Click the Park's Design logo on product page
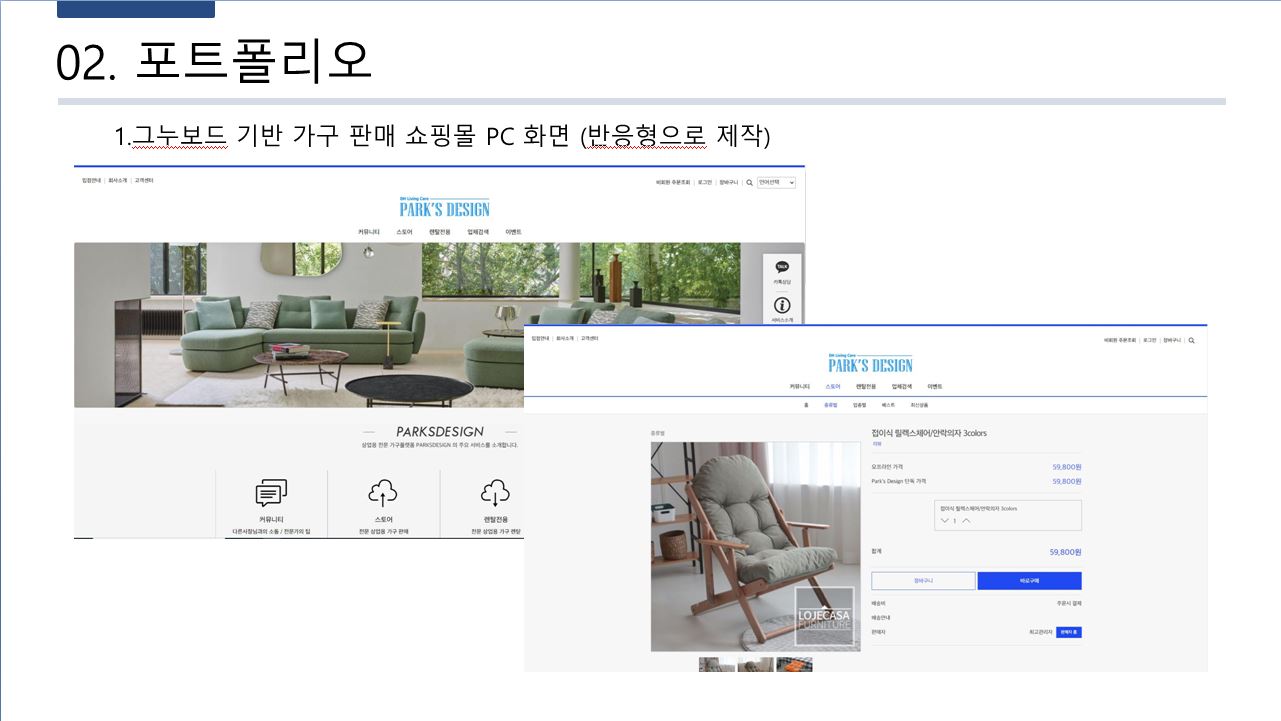 coord(870,364)
